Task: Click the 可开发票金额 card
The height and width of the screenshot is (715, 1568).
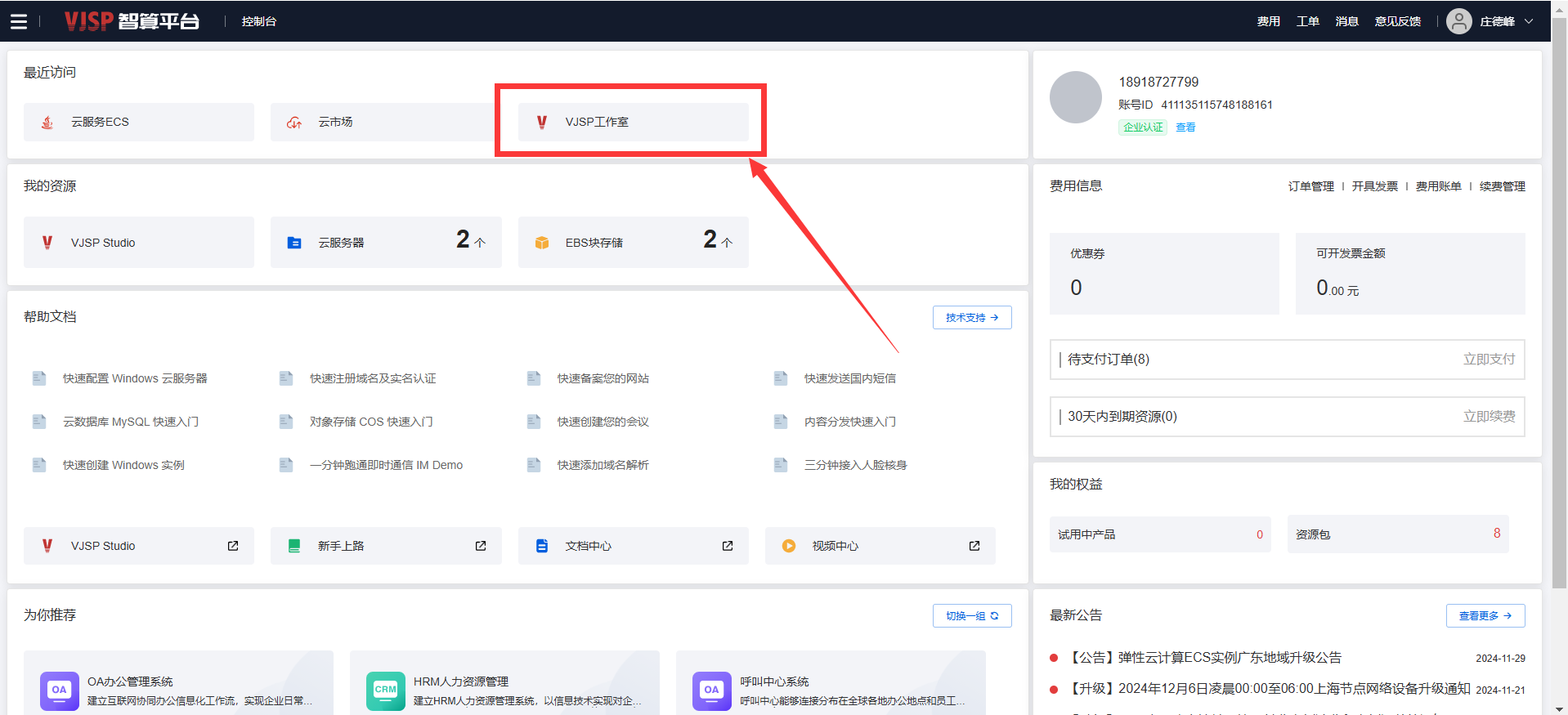Action: pyautogui.click(x=1410, y=274)
